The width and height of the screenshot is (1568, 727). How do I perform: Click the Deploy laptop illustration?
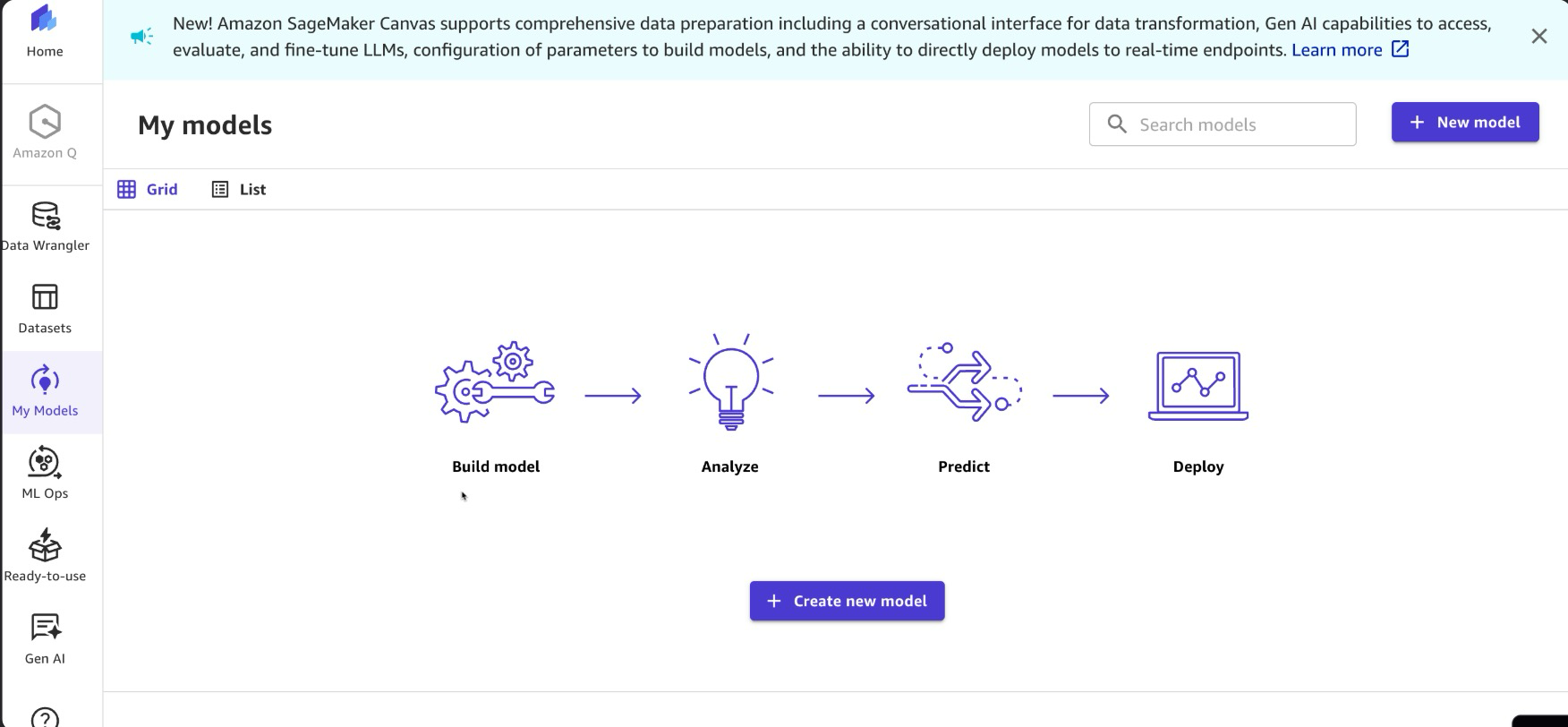1197,386
